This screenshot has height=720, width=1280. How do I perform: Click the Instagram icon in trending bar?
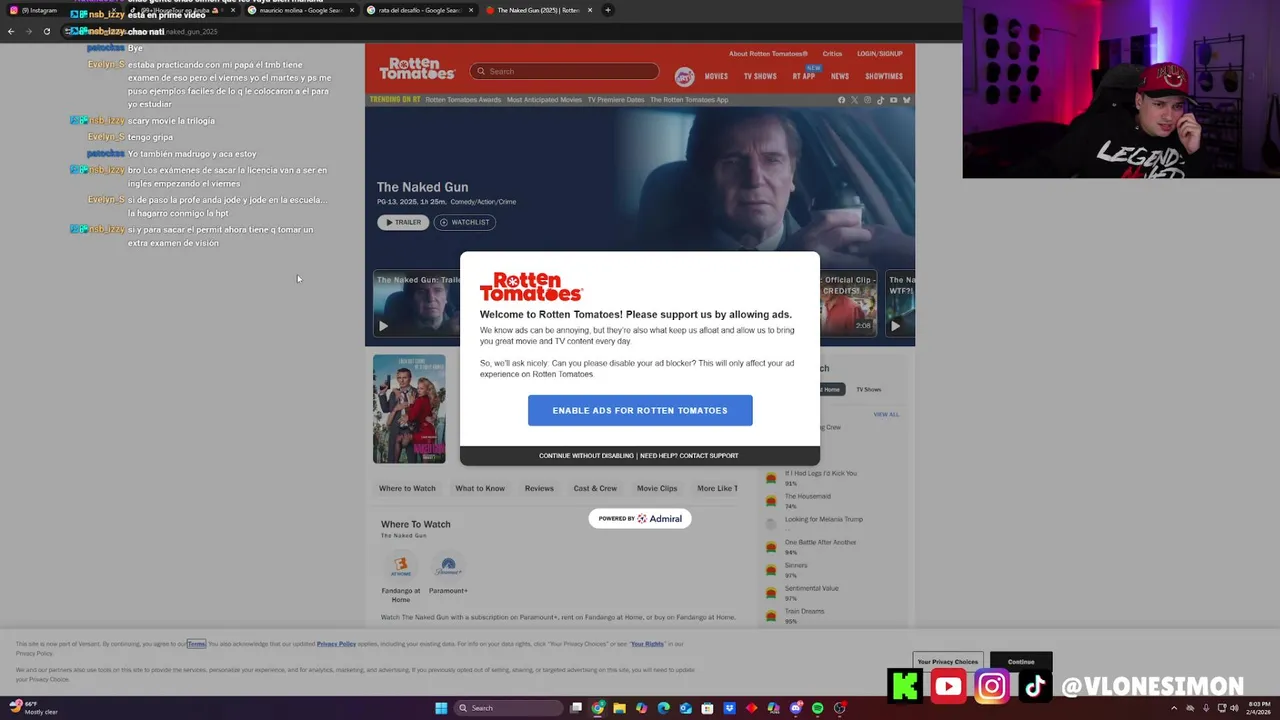867,100
